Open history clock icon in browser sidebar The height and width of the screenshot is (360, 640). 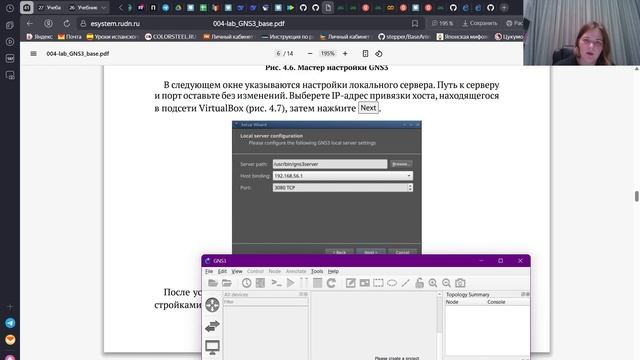(10, 8)
